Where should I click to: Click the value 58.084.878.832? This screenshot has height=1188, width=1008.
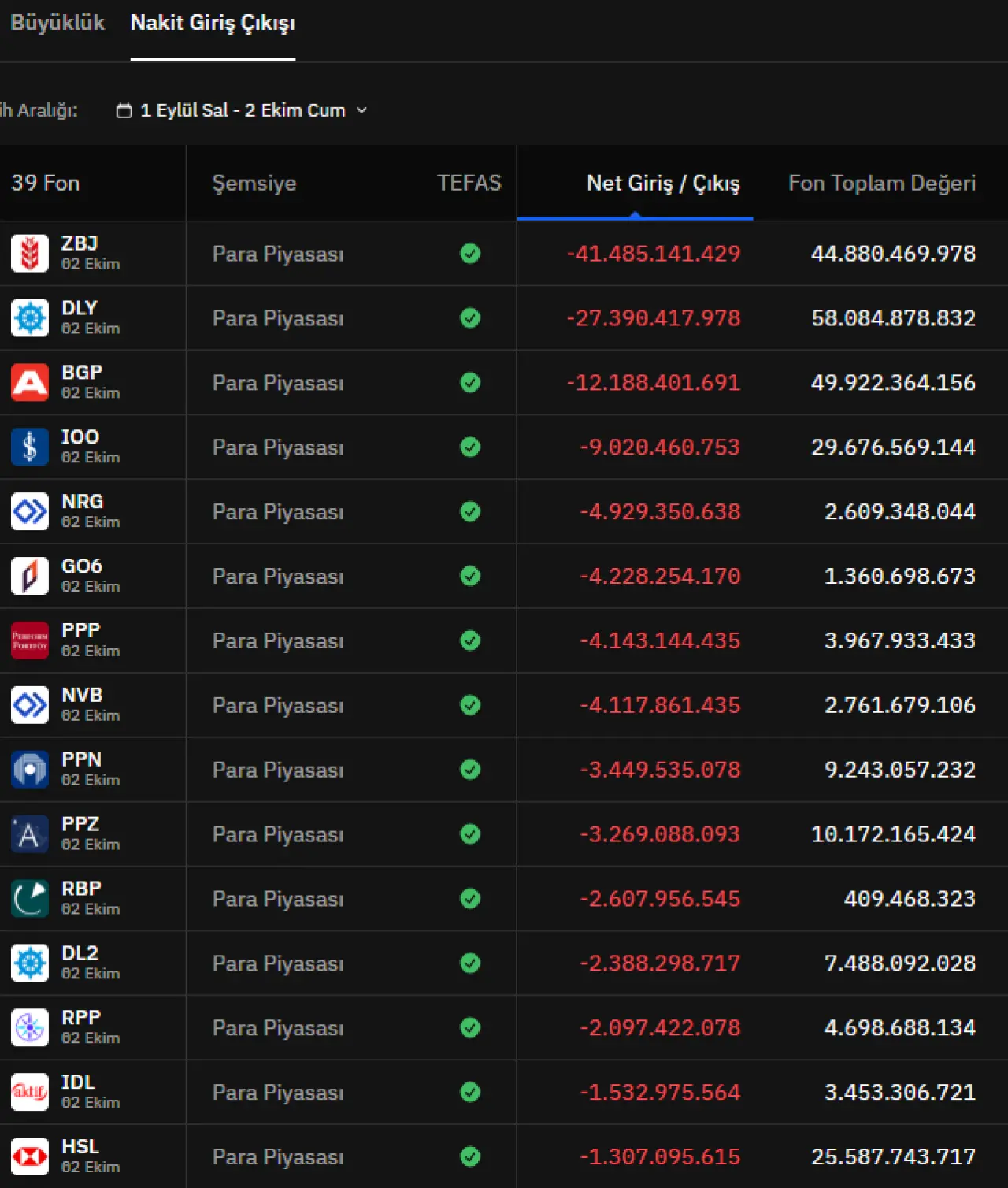tap(894, 318)
